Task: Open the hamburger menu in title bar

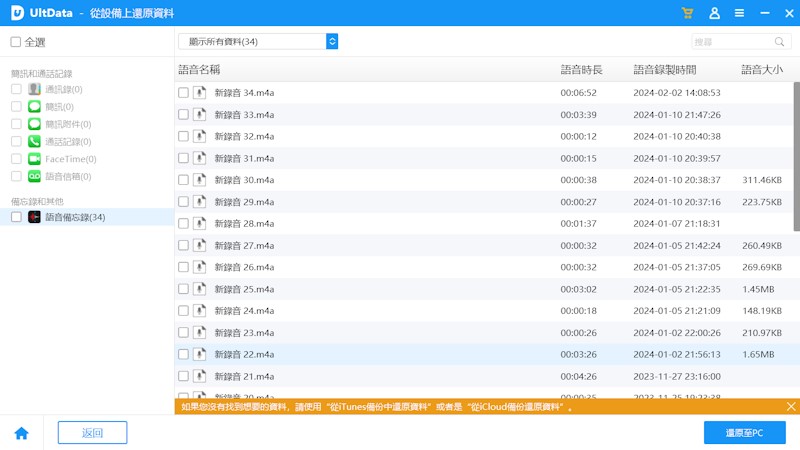Action: pos(739,13)
